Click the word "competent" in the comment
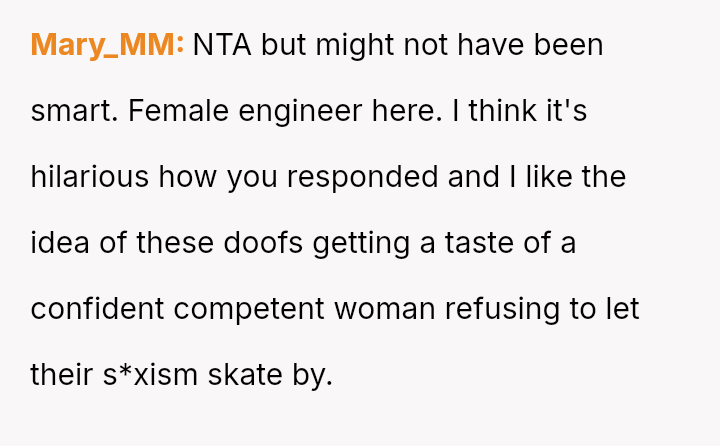The width and height of the screenshot is (720, 446). [250, 309]
